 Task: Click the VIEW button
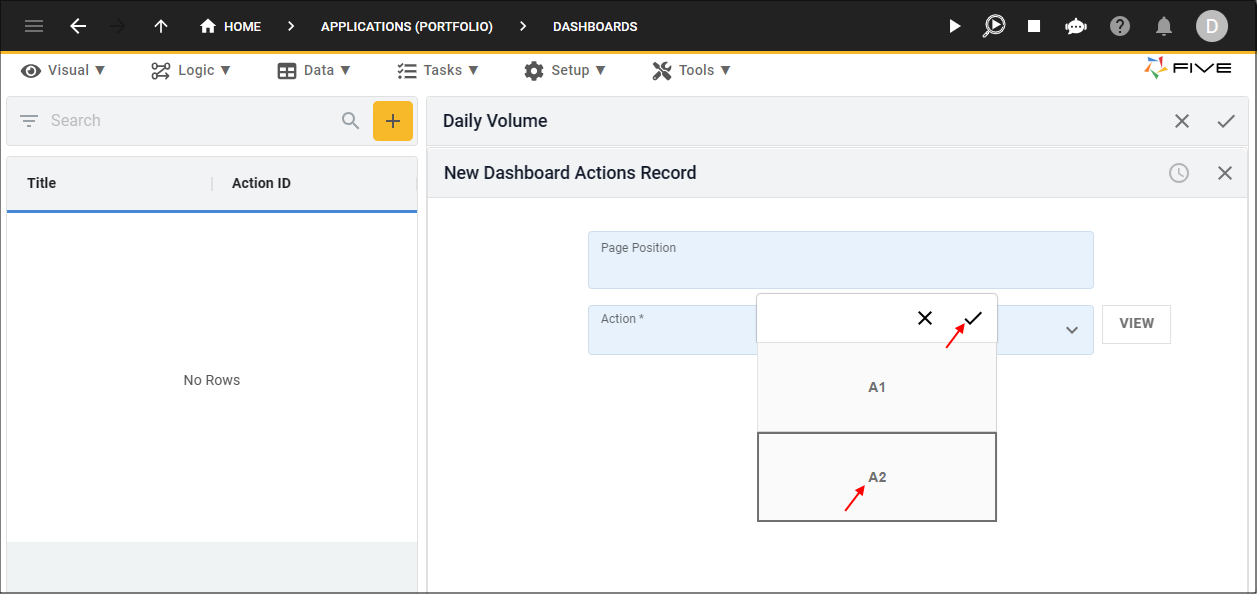tap(1136, 324)
